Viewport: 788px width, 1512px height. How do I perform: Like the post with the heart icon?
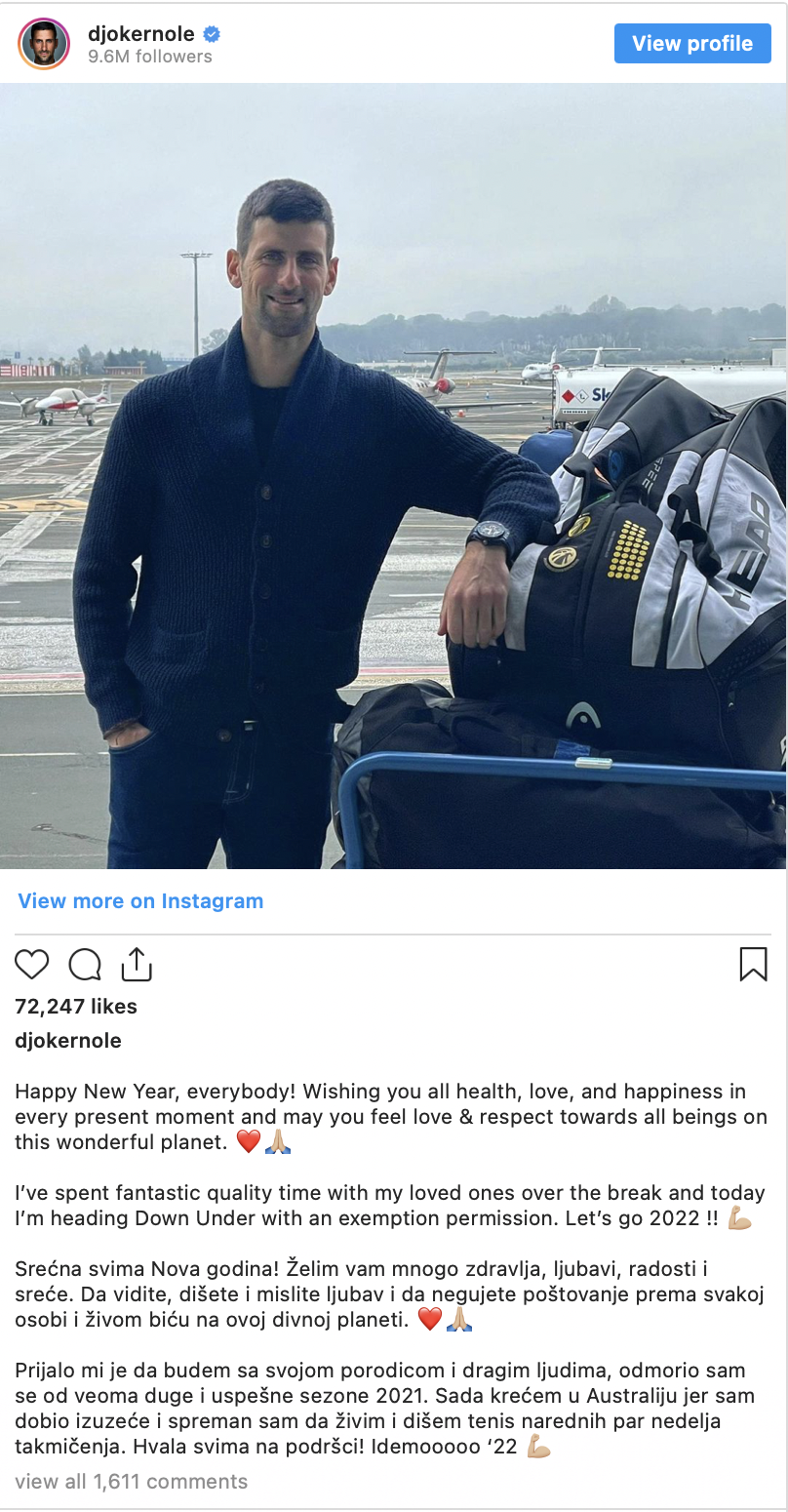pos(32,965)
